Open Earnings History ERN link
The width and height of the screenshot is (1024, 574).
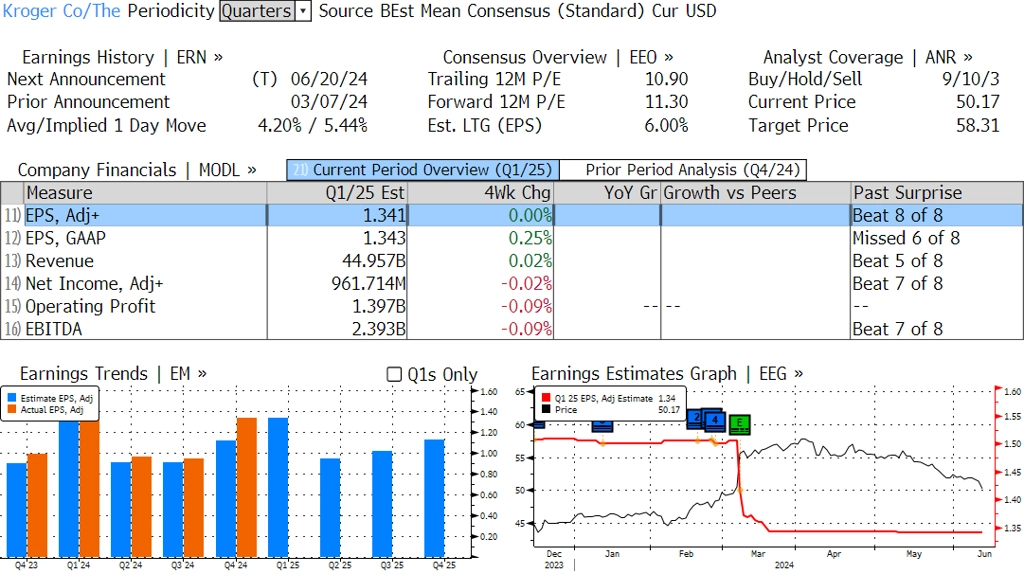tap(122, 57)
